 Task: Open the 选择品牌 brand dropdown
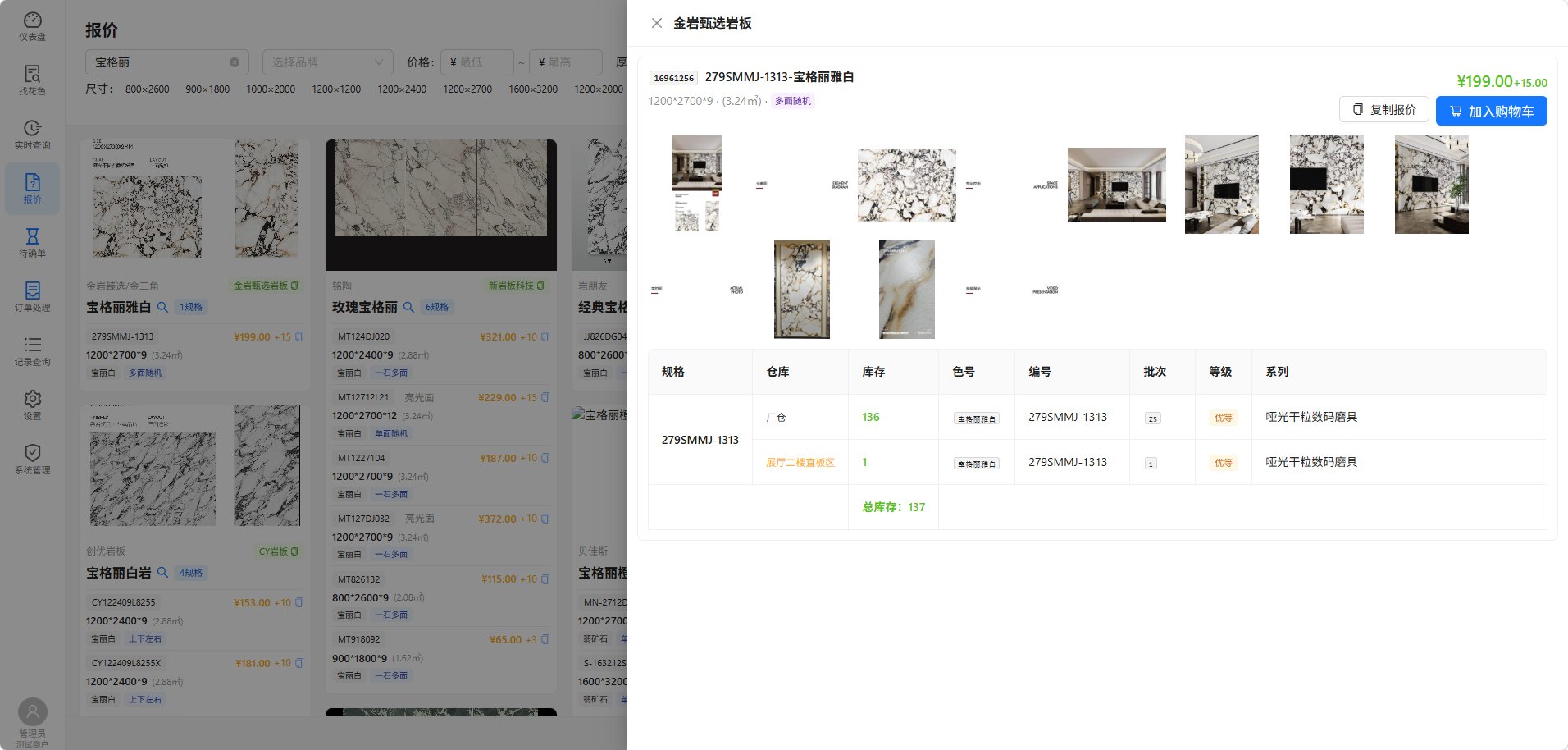[327, 62]
